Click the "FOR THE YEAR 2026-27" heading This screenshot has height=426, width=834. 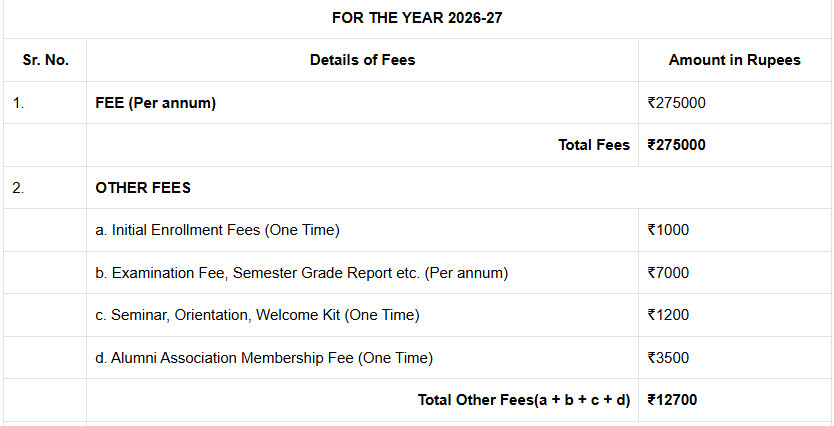417,18
